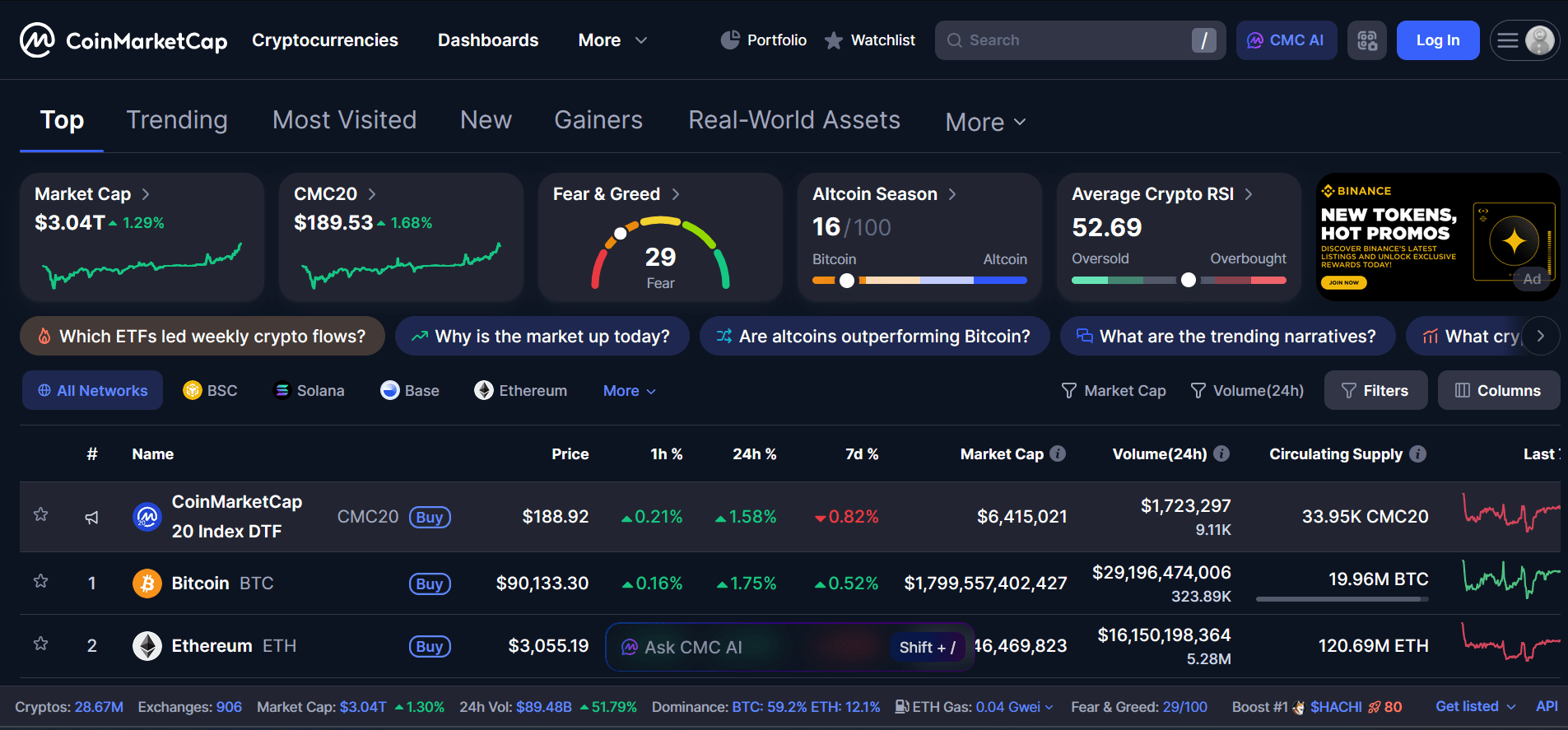Click Buy button in CMC20 row
1568x730 pixels.
tap(430, 517)
